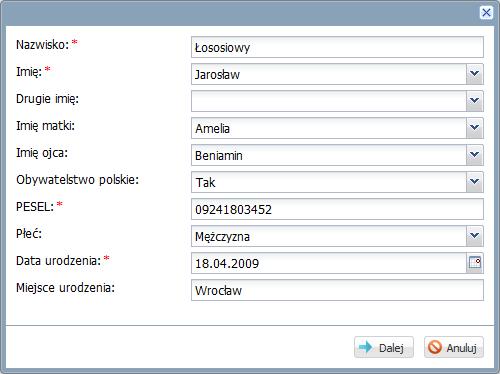Click the Miejsce urodzenia label
Viewport: 500px width, 374px height.
[x=65, y=287]
